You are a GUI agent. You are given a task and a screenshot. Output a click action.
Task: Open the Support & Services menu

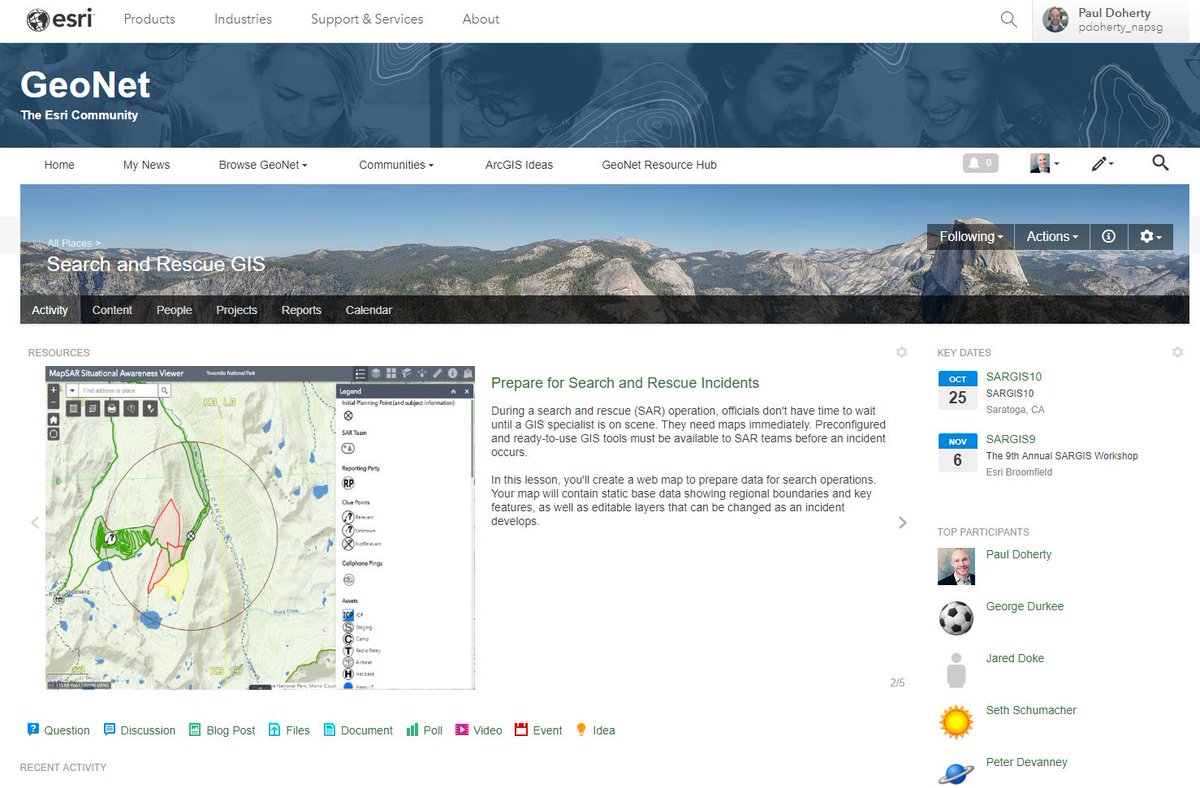pos(367,19)
